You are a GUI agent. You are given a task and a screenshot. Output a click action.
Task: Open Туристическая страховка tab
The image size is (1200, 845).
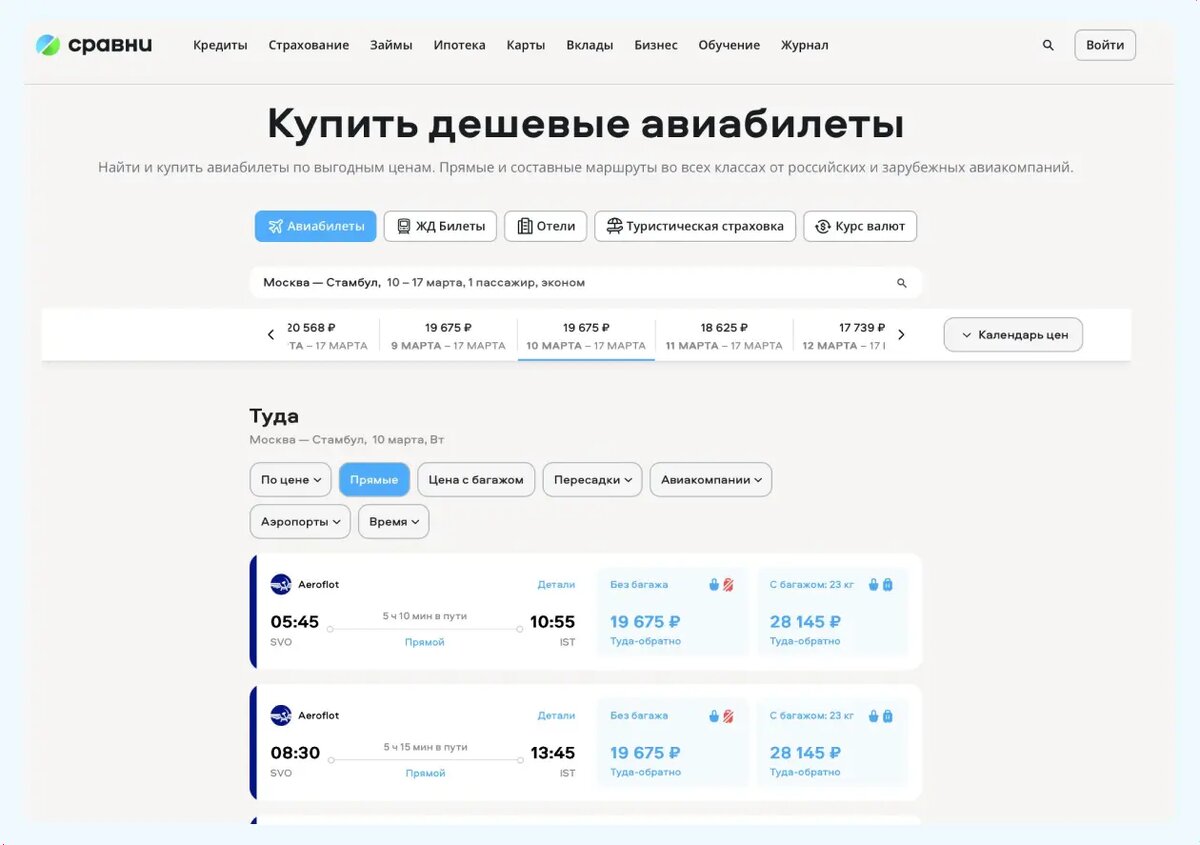click(695, 226)
